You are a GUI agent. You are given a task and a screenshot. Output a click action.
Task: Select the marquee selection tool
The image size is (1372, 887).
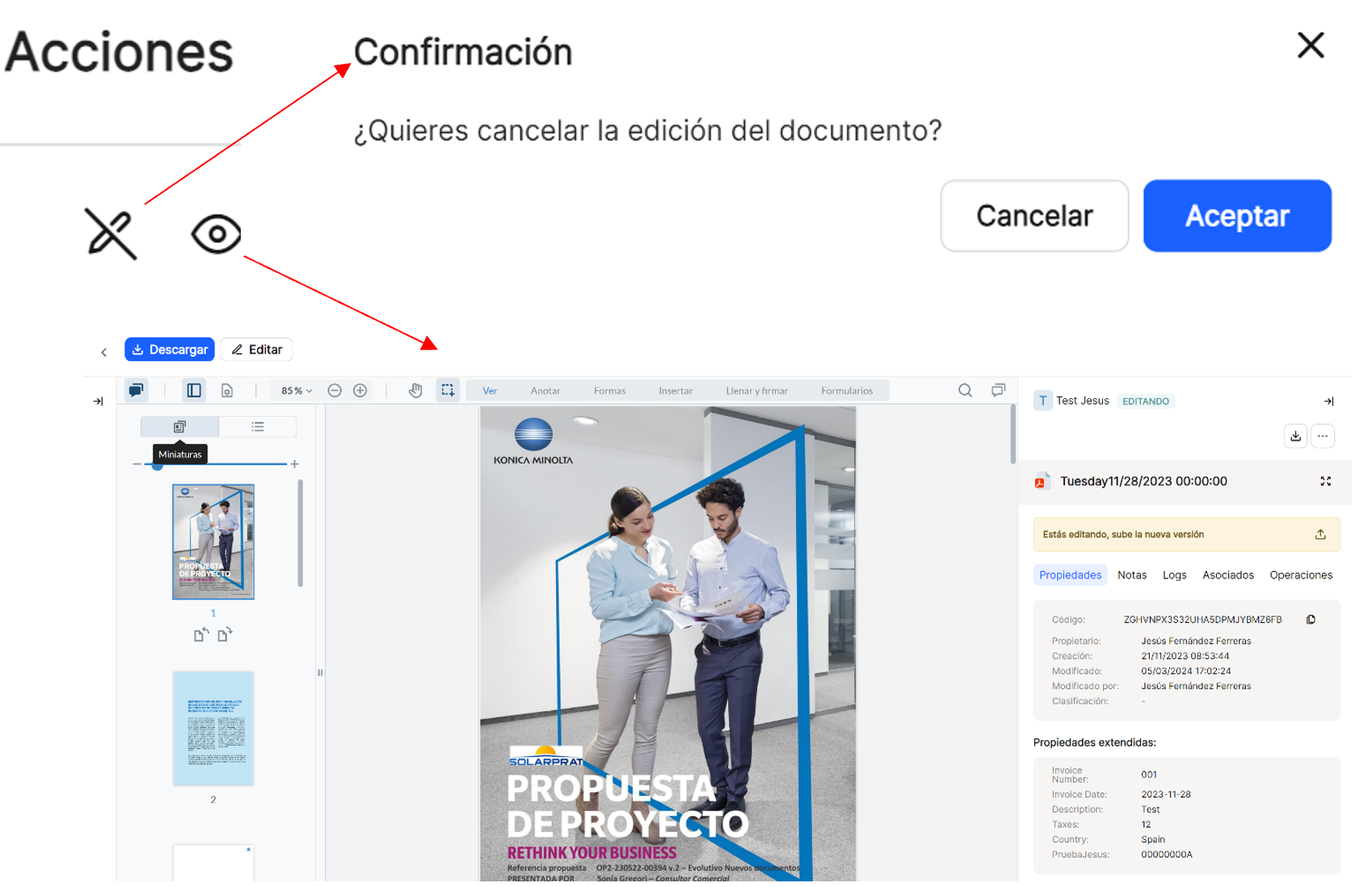(448, 390)
